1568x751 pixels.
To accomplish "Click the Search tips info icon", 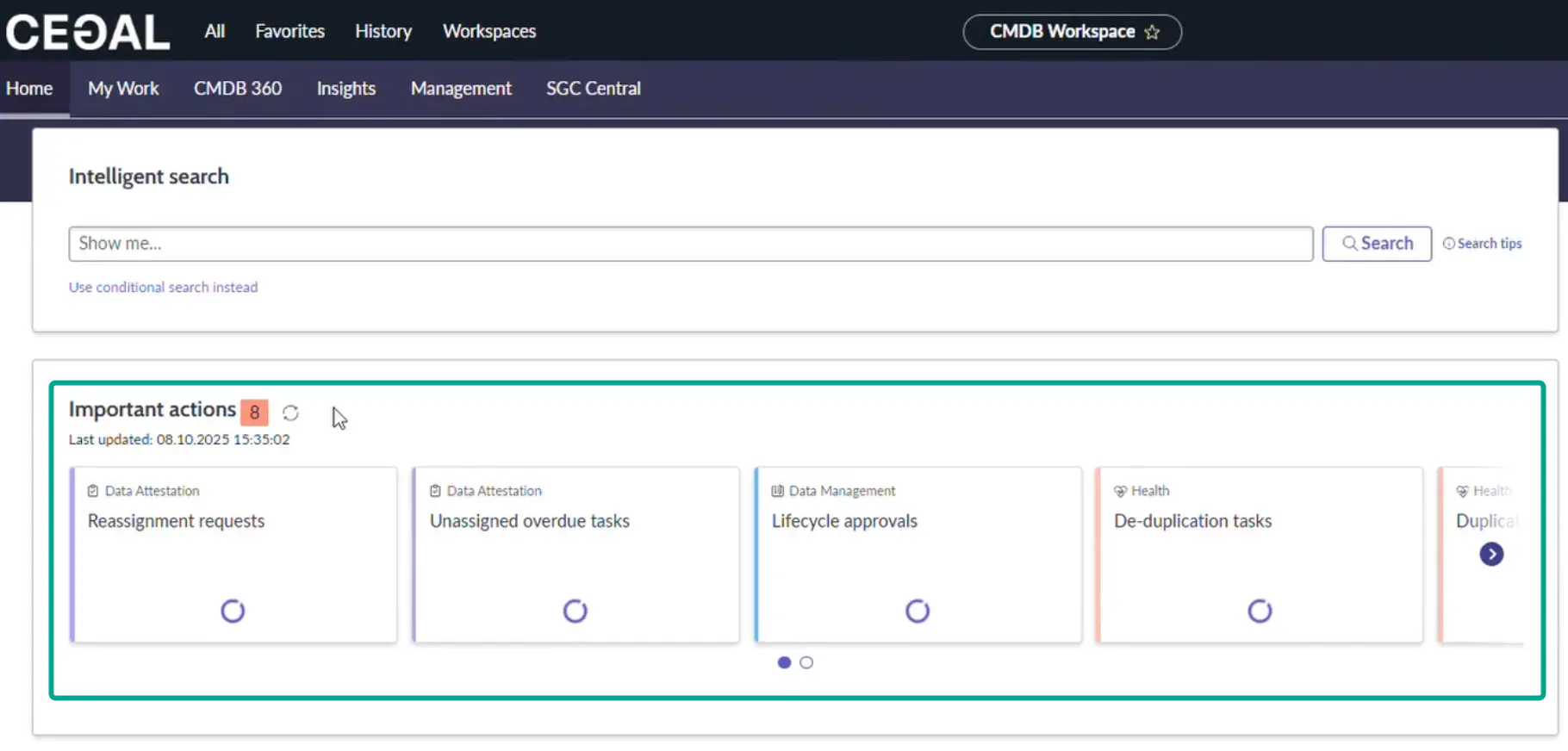I will click(x=1448, y=244).
